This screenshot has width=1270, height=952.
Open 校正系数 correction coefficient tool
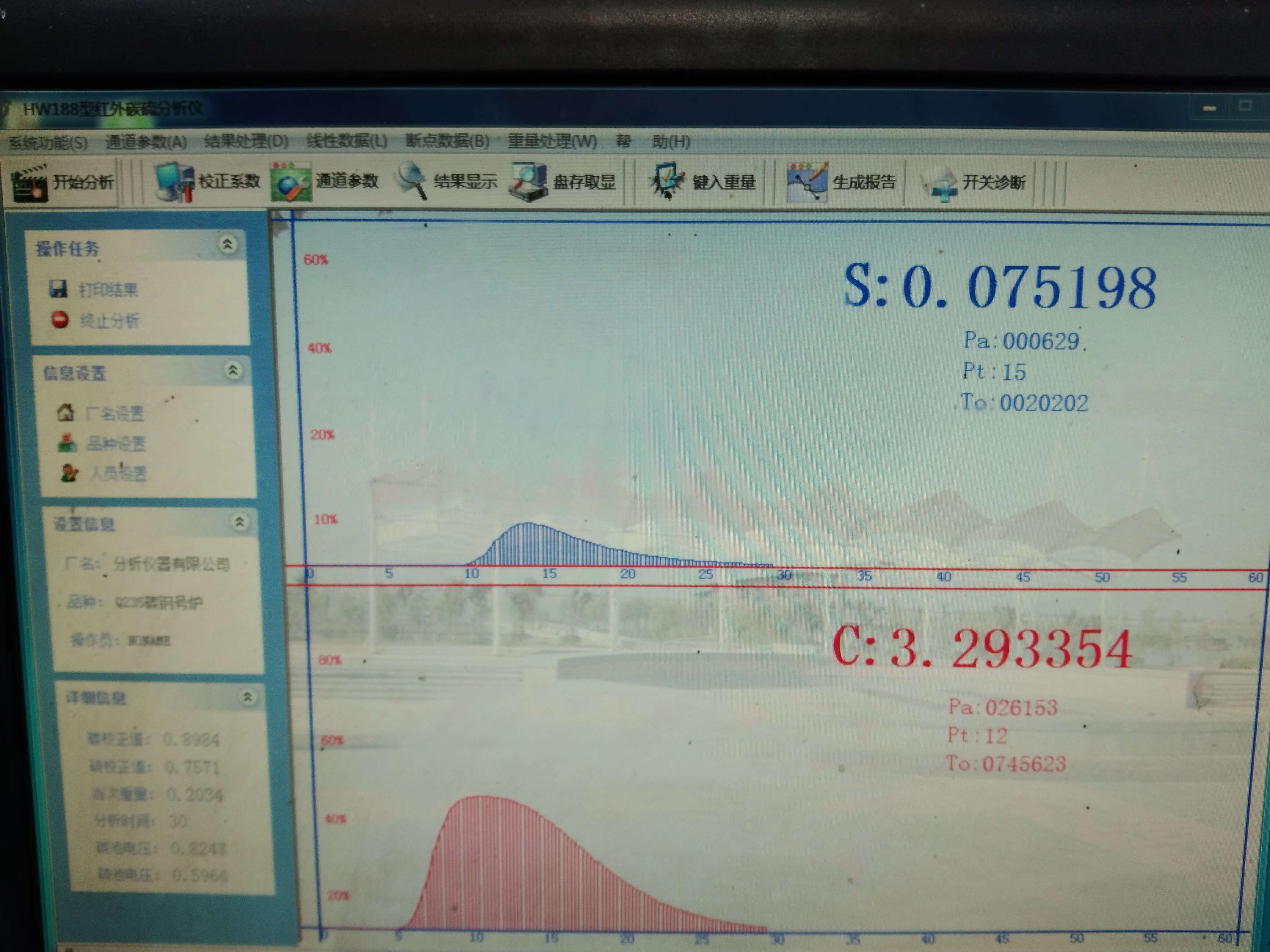tap(175, 182)
